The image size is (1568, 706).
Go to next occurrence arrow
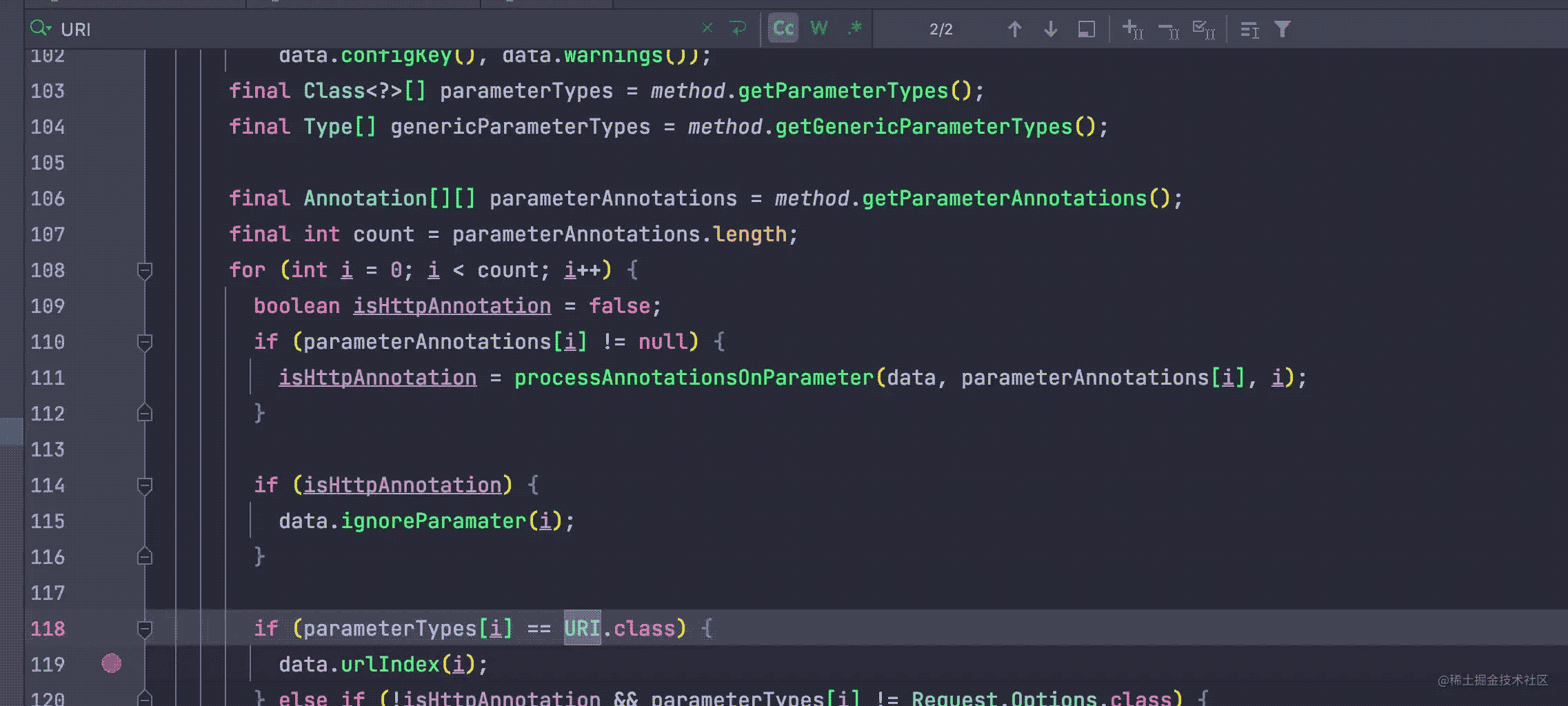(x=1051, y=29)
